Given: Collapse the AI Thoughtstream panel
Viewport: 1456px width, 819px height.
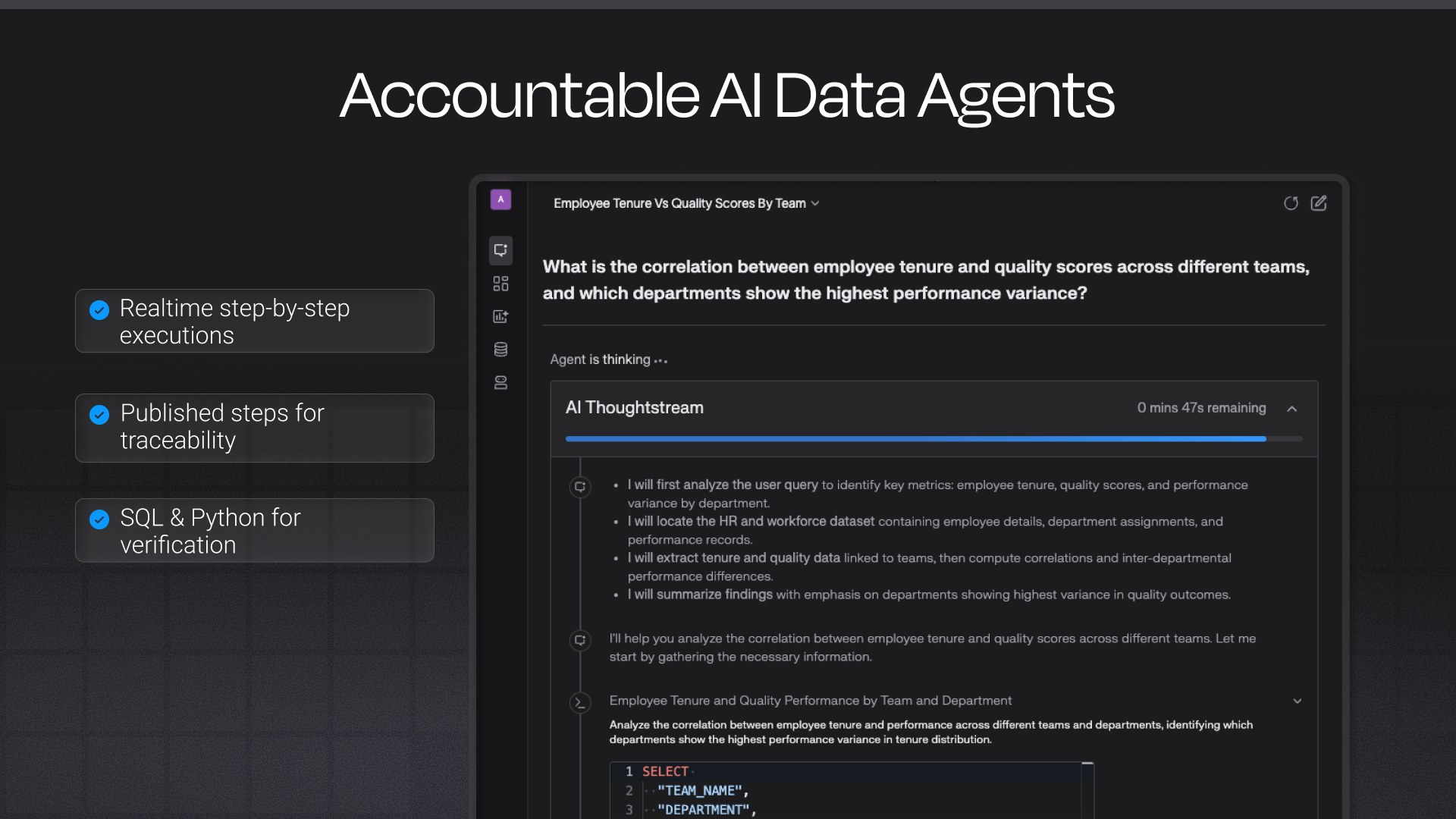Looking at the screenshot, I should coord(1291,408).
